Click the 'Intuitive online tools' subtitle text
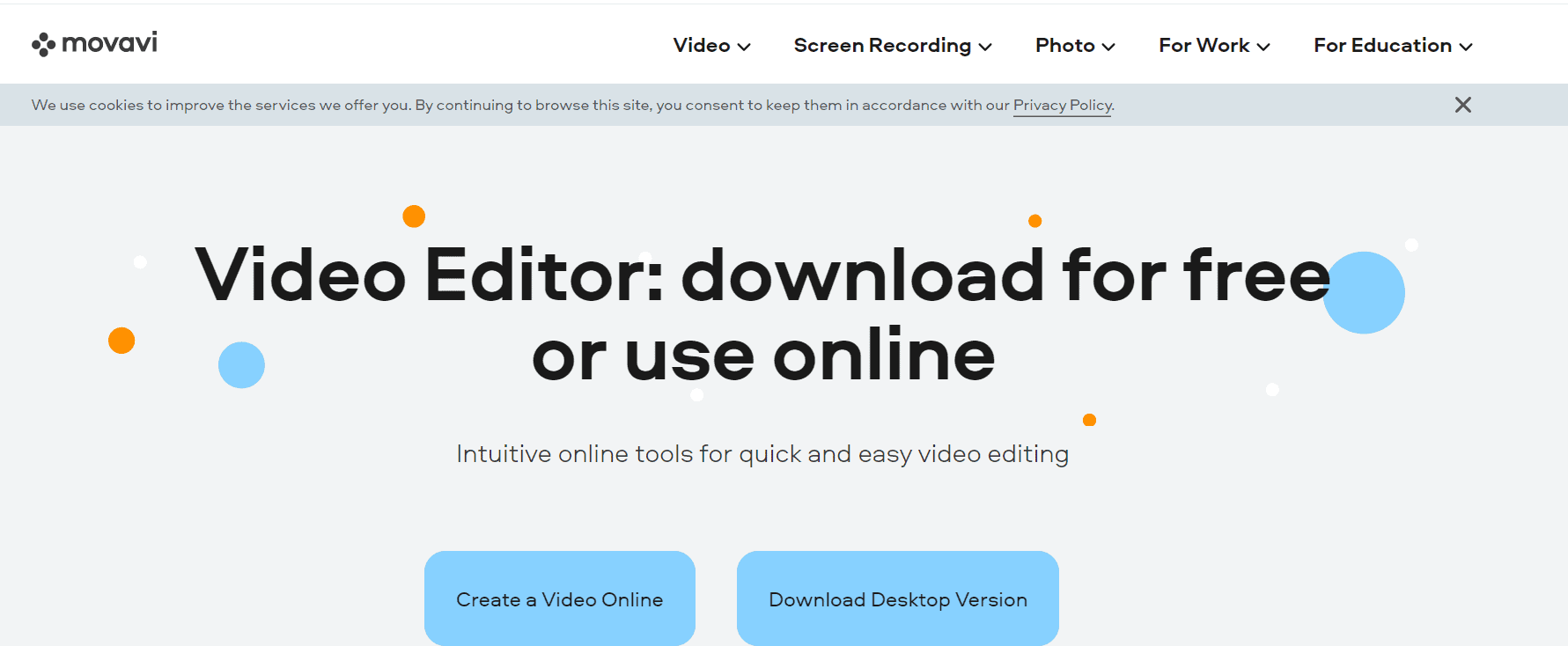This screenshot has width=1568, height=646. (x=762, y=454)
